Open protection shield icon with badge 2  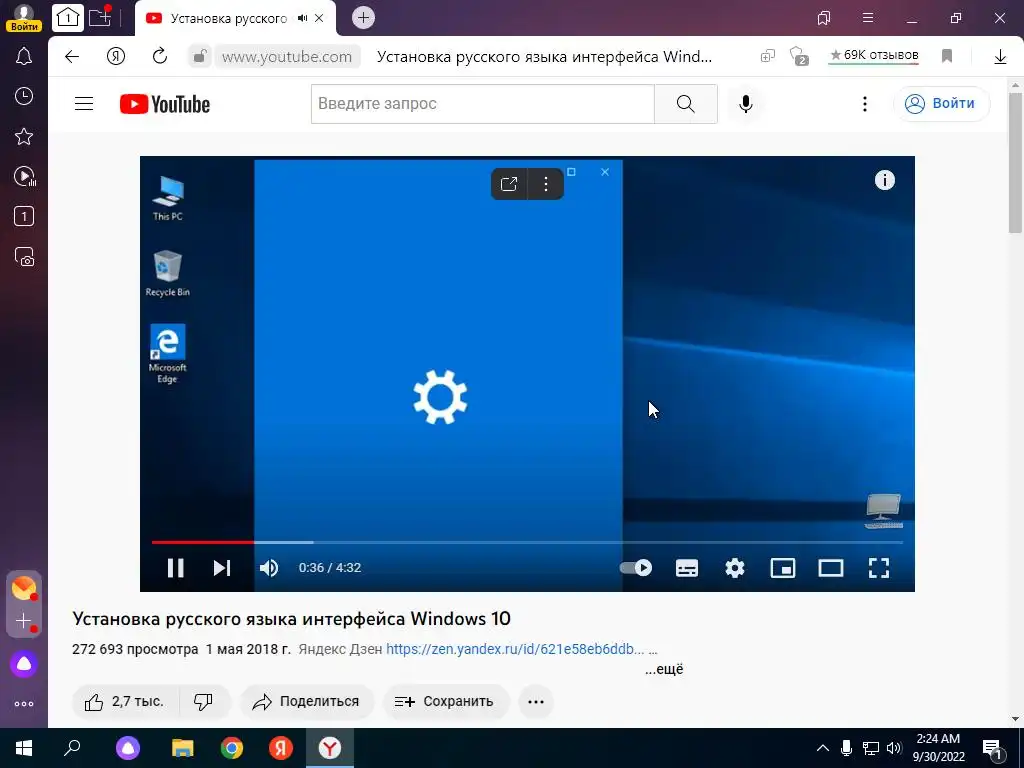tap(799, 56)
